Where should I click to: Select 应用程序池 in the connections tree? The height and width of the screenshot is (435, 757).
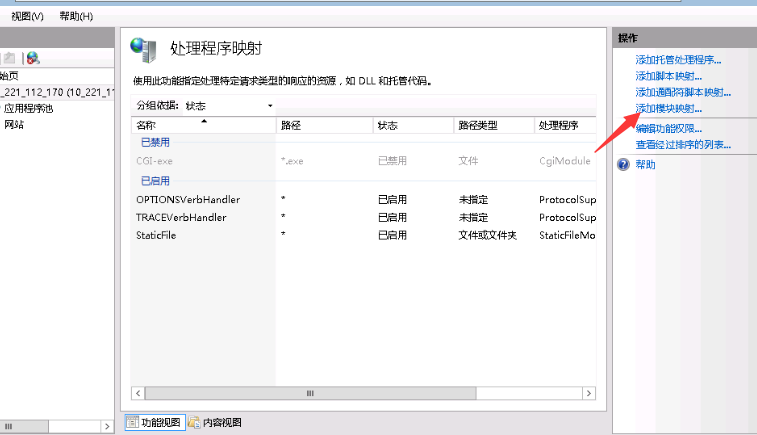(x=28, y=108)
